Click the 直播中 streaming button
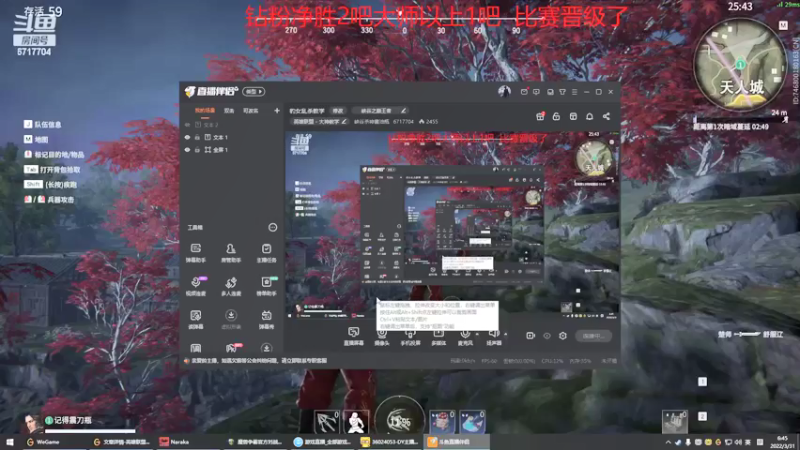The image size is (800, 450). (x=593, y=336)
